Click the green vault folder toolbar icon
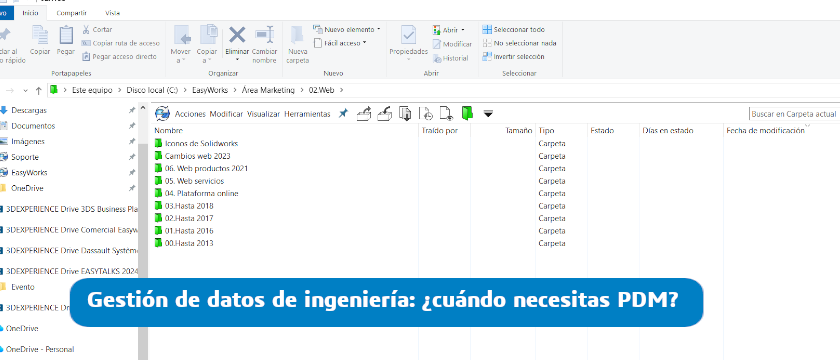The image size is (840, 360). 467,113
